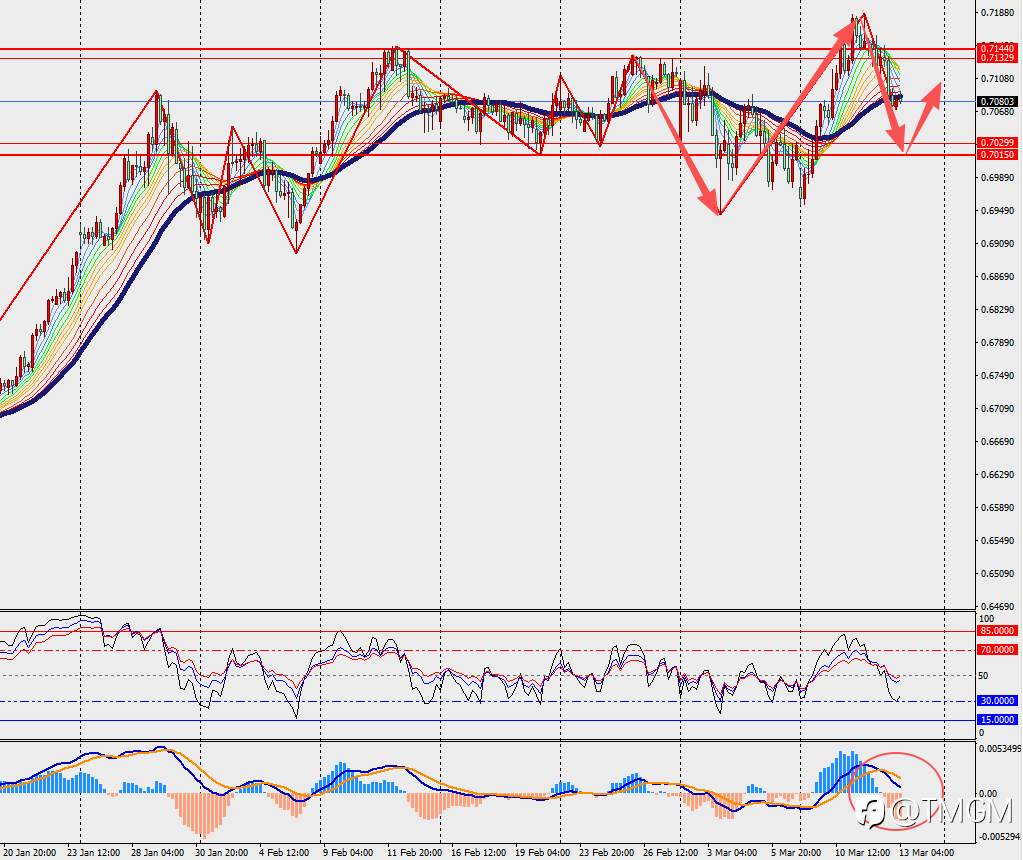Click the 0.68690 price axis value
The height and width of the screenshot is (860, 1023).
tap(998, 277)
